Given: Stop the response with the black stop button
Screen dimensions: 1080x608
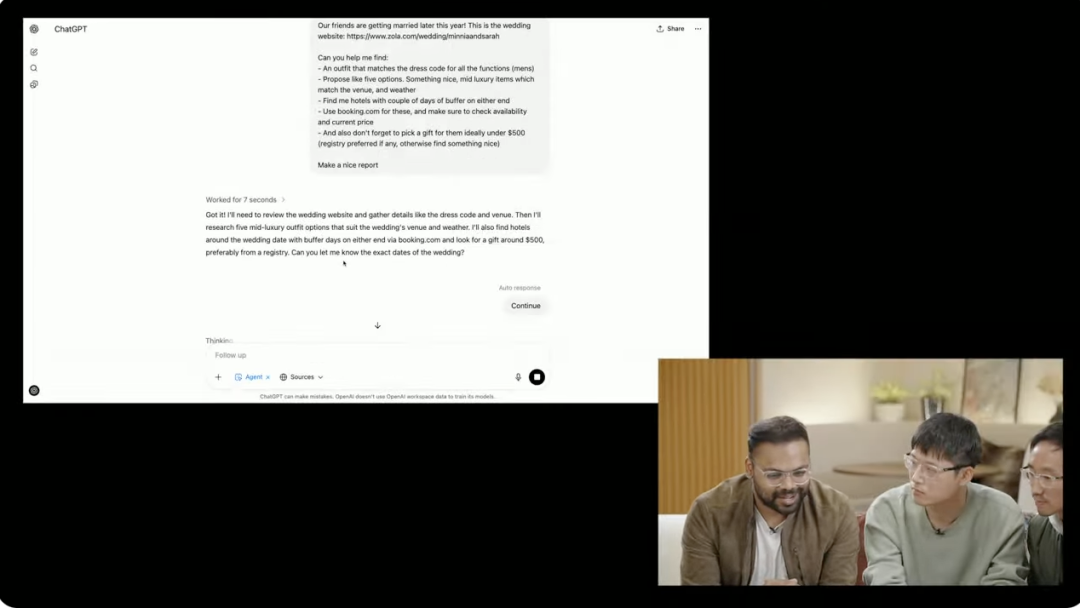Looking at the screenshot, I should [537, 377].
